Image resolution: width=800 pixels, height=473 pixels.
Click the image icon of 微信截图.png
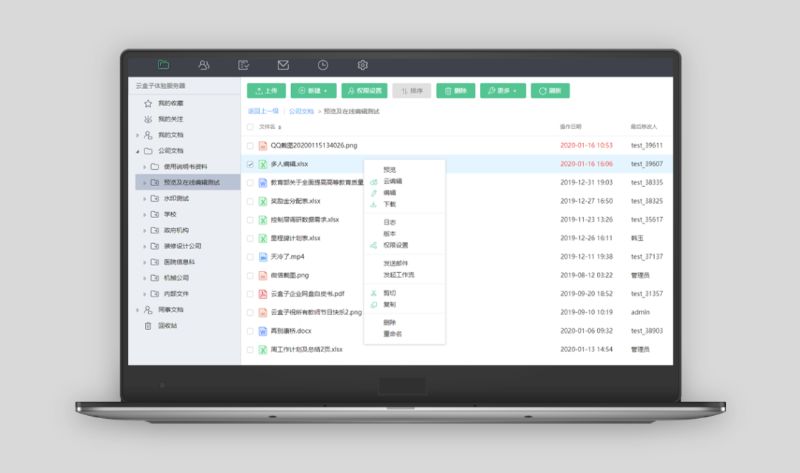pyautogui.click(x=263, y=276)
